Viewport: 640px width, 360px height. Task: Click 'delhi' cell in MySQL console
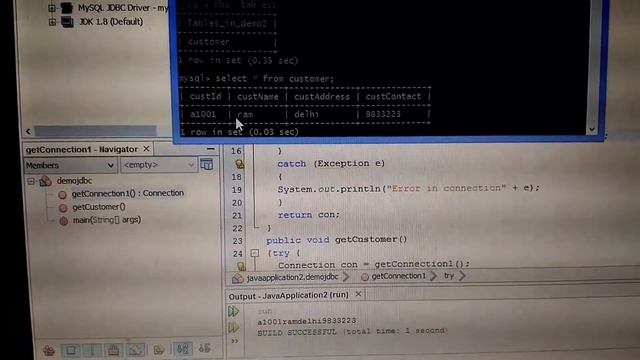pos(306,114)
